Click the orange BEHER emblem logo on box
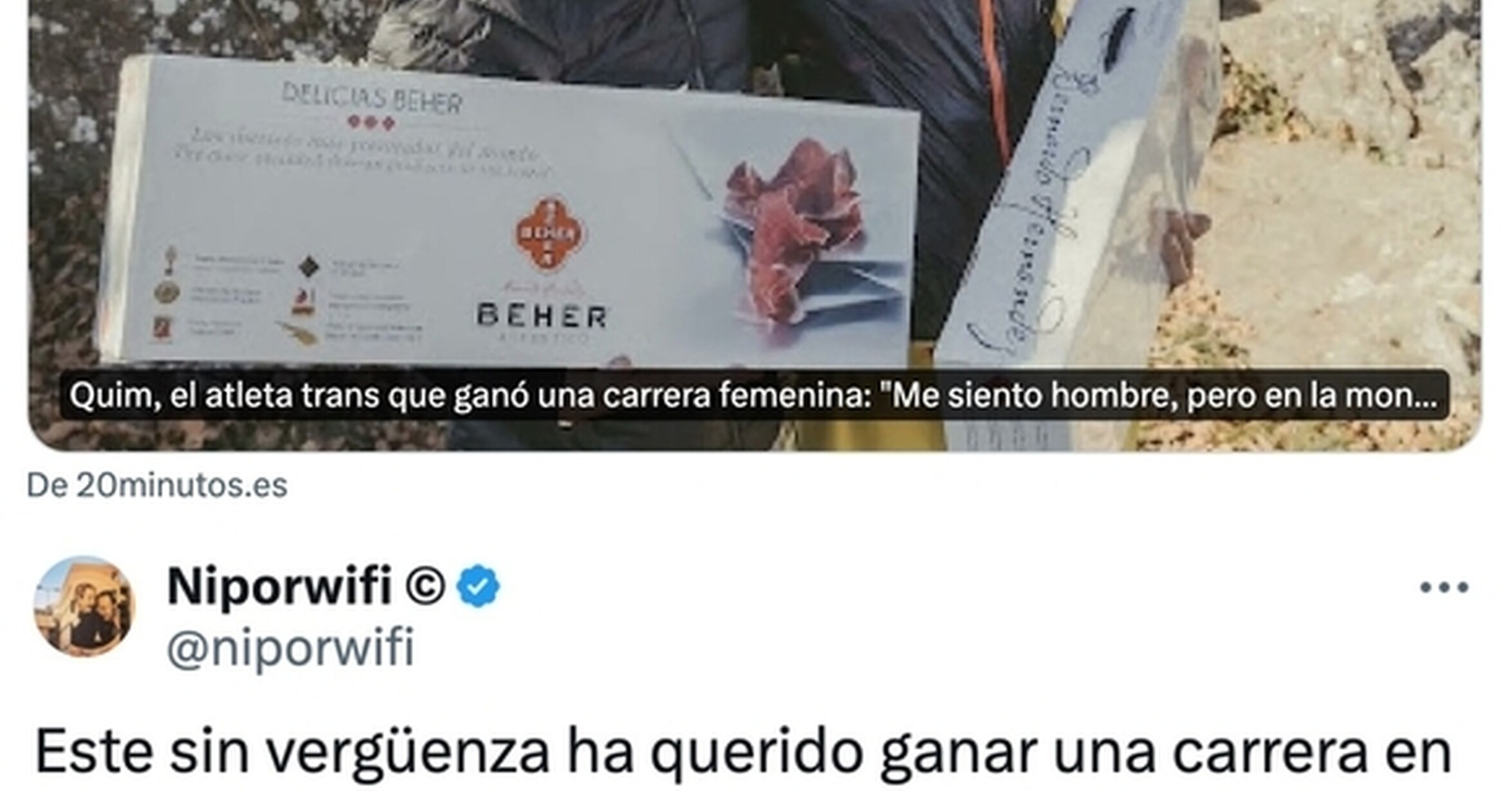The image size is (1512, 791). (549, 233)
